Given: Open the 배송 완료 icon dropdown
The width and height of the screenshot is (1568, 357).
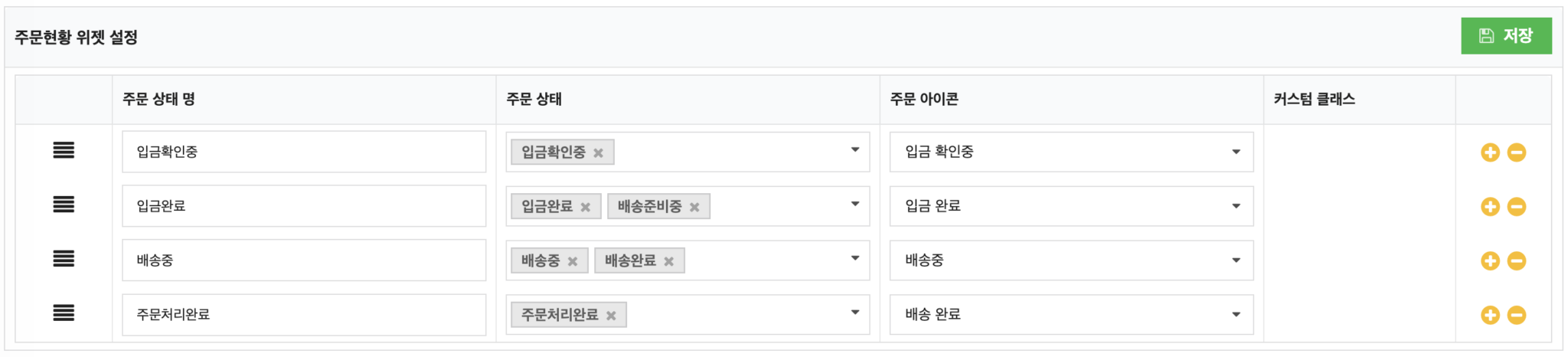Looking at the screenshot, I should 1070,315.
